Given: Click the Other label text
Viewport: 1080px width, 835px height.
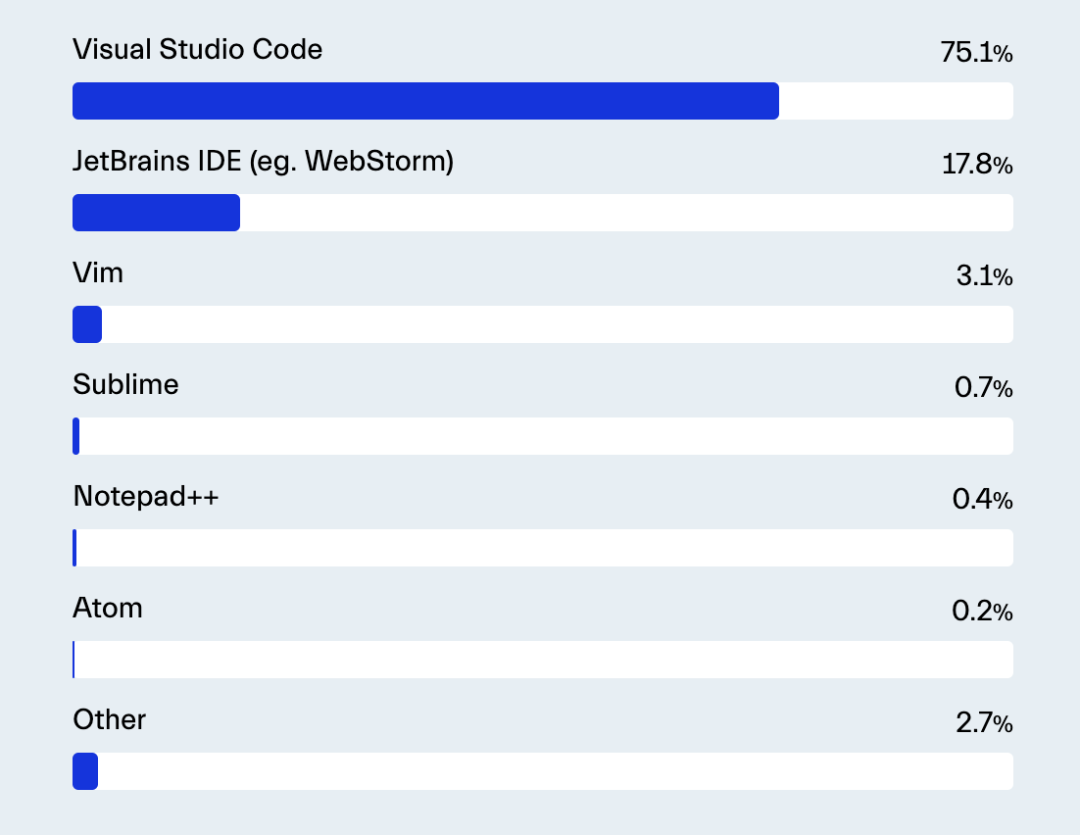Looking at the screenshot, I should (109, 720).
